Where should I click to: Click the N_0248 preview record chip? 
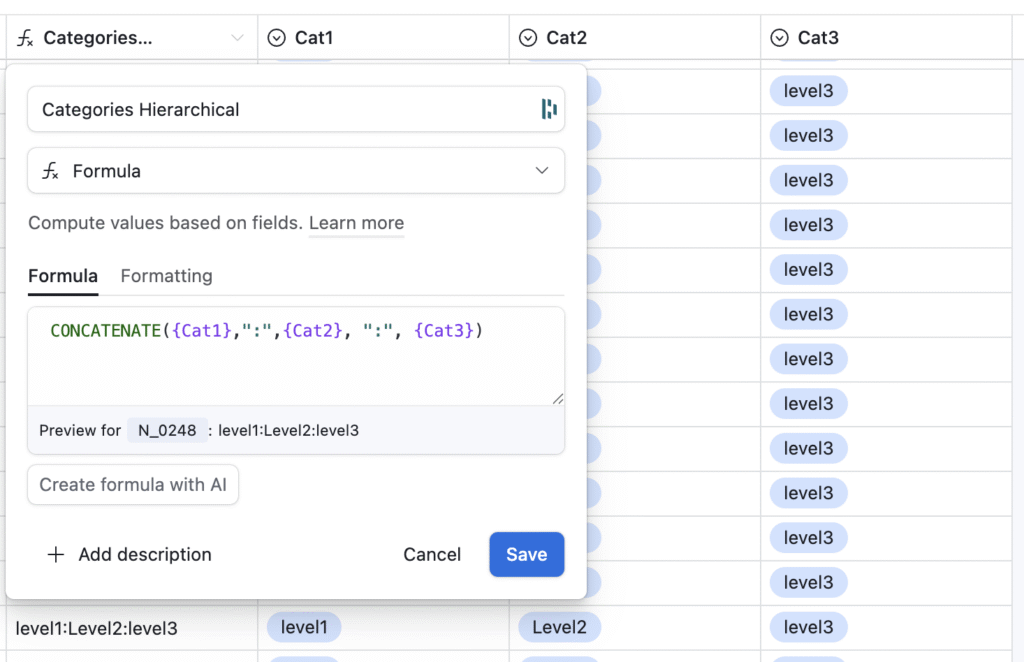167,431
